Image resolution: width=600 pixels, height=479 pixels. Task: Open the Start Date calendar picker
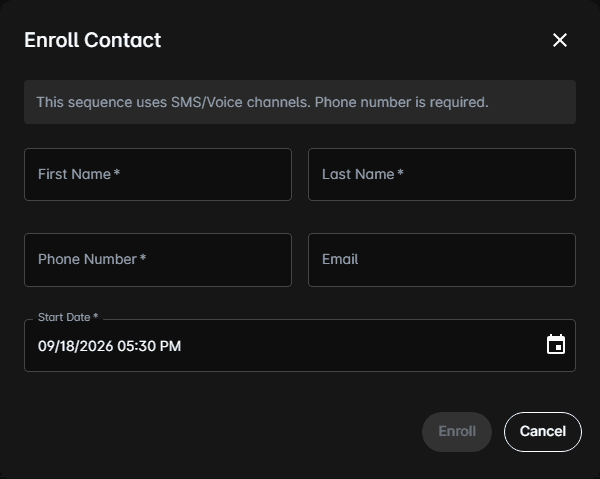click(x=556, y=345)
